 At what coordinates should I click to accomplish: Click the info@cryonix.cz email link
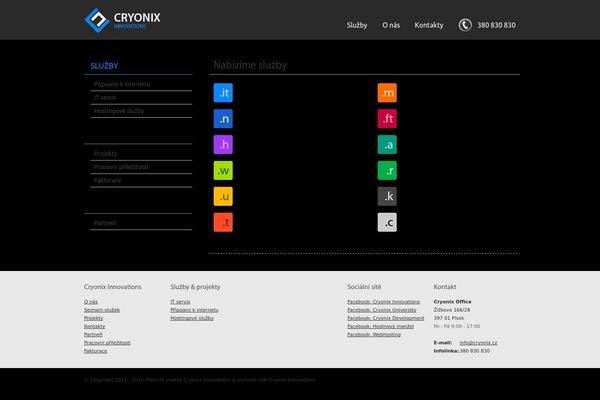[479, 342]
